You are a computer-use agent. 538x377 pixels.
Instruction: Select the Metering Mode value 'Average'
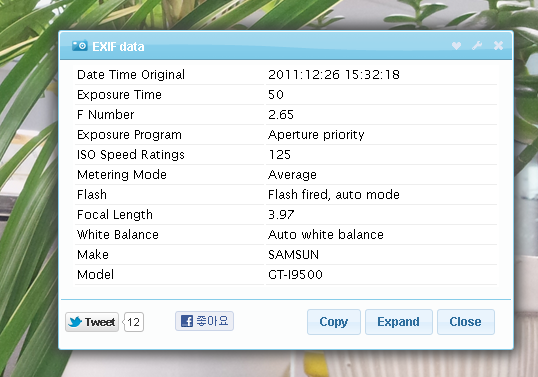point(292,175)
